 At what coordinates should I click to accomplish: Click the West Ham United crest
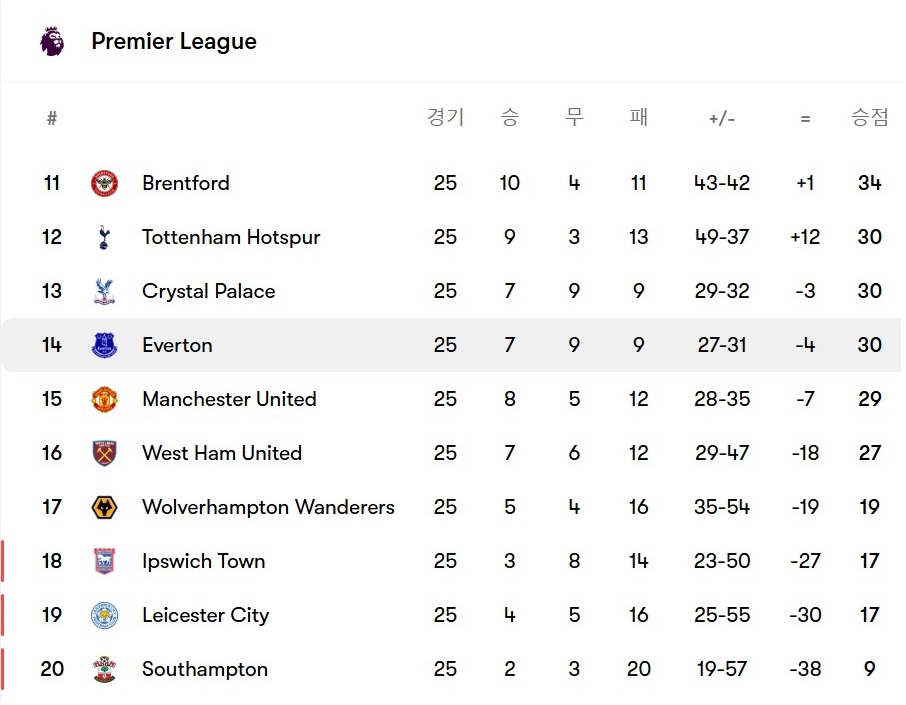pos(105,453)
